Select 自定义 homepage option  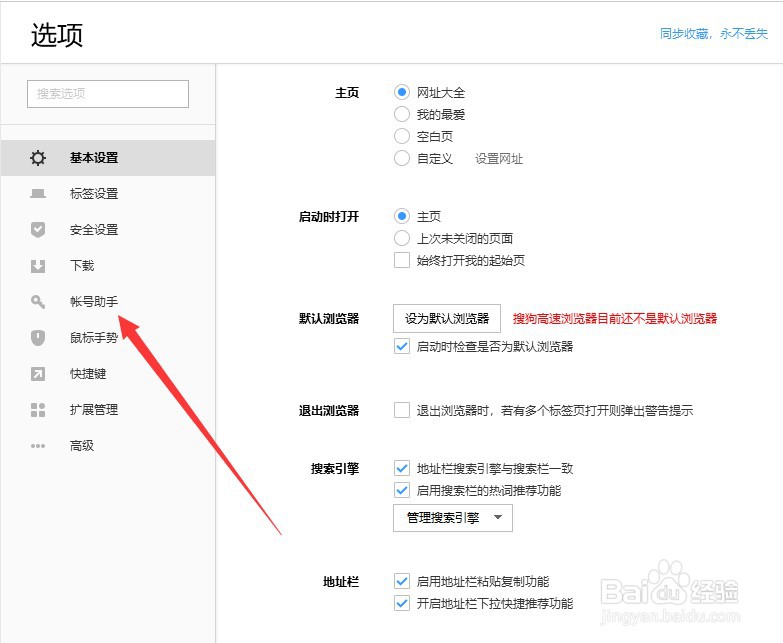(402, 158)
